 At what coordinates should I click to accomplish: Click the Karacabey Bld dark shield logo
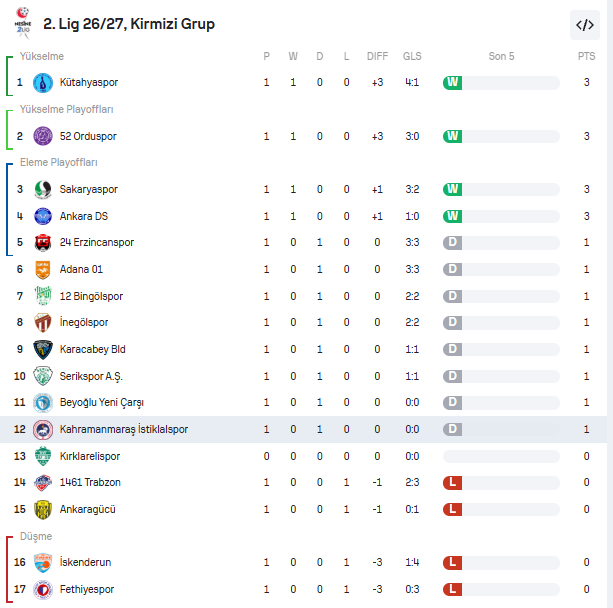pyautogui.click(x=43, y=350)
